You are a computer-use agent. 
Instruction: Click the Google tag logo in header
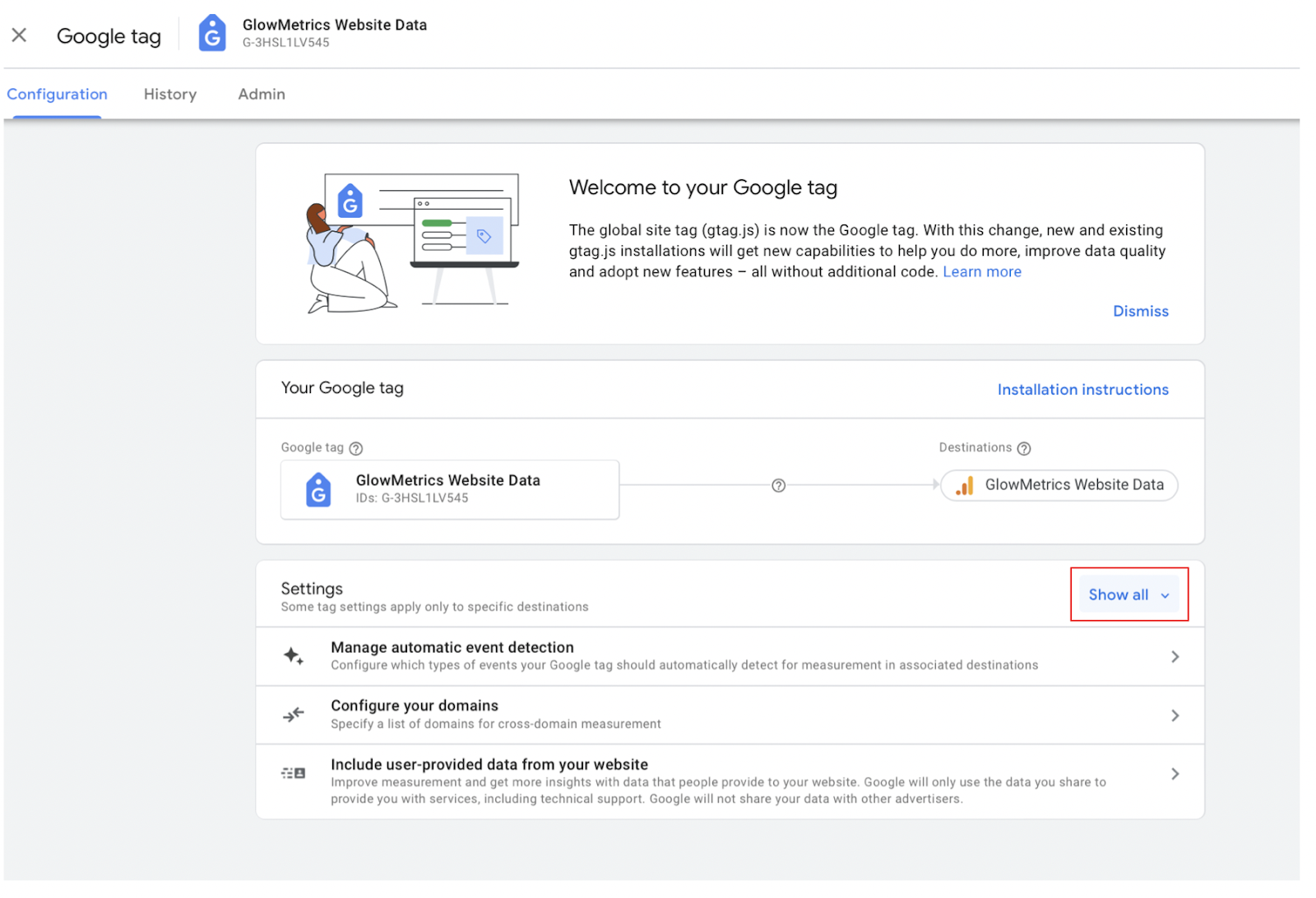(212, 33)
